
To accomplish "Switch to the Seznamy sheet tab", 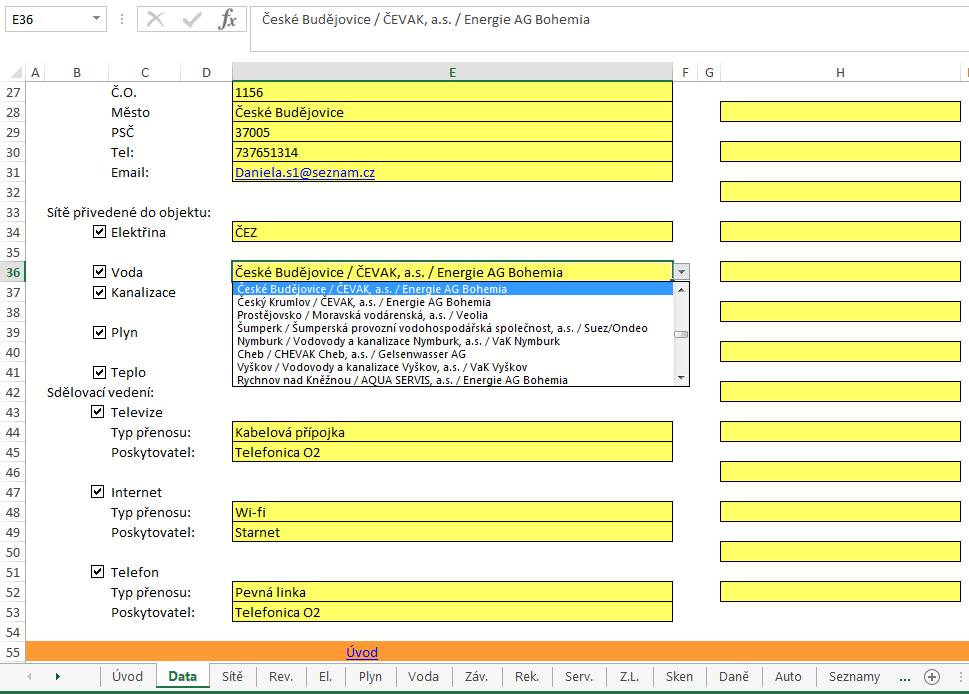I will pos(855,677).
